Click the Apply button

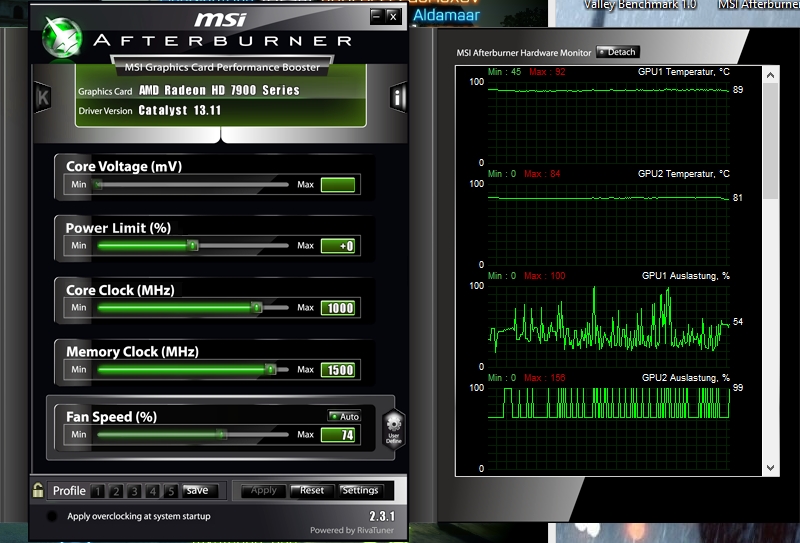click(x=263, y=490)
